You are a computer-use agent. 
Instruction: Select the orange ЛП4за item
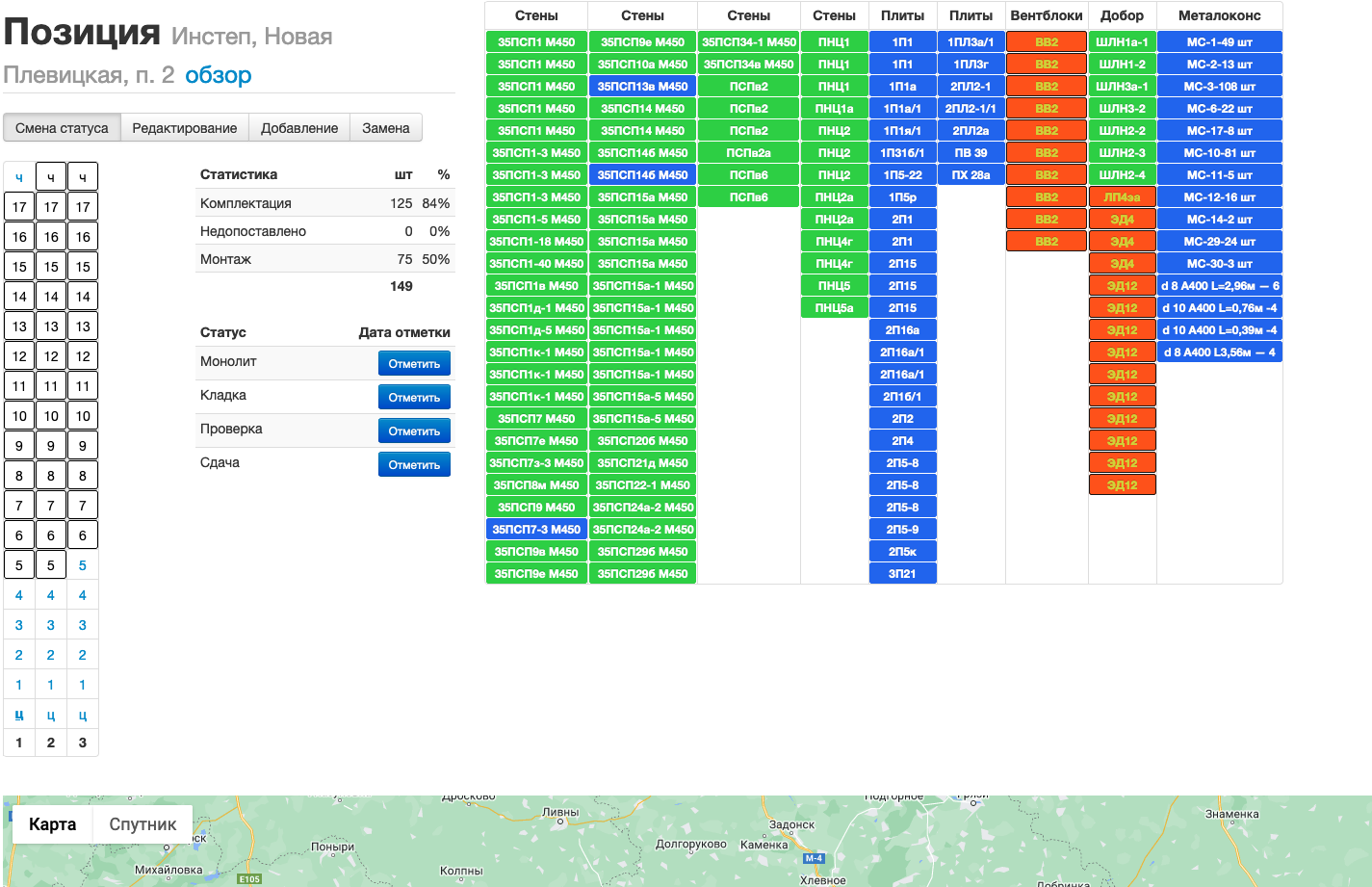pyautogui.click(x=1122, y=197)
